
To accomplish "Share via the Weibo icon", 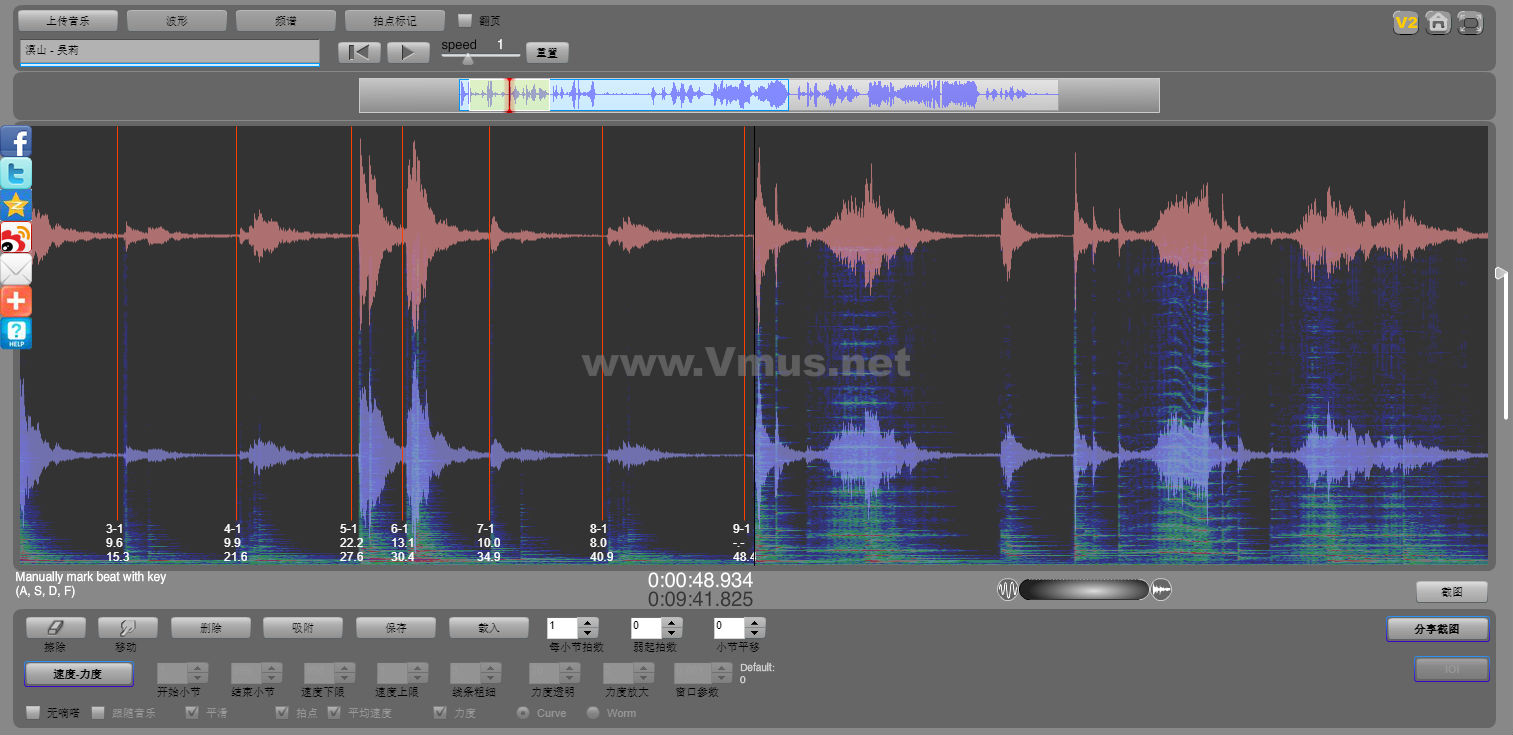I will (x=16, y=237).
